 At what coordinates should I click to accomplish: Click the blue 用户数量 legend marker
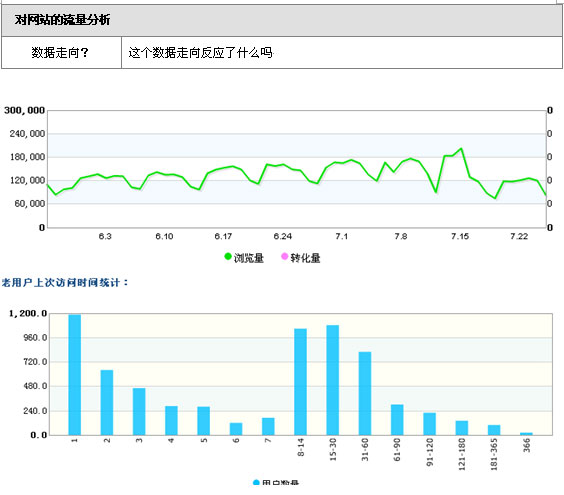256,483
